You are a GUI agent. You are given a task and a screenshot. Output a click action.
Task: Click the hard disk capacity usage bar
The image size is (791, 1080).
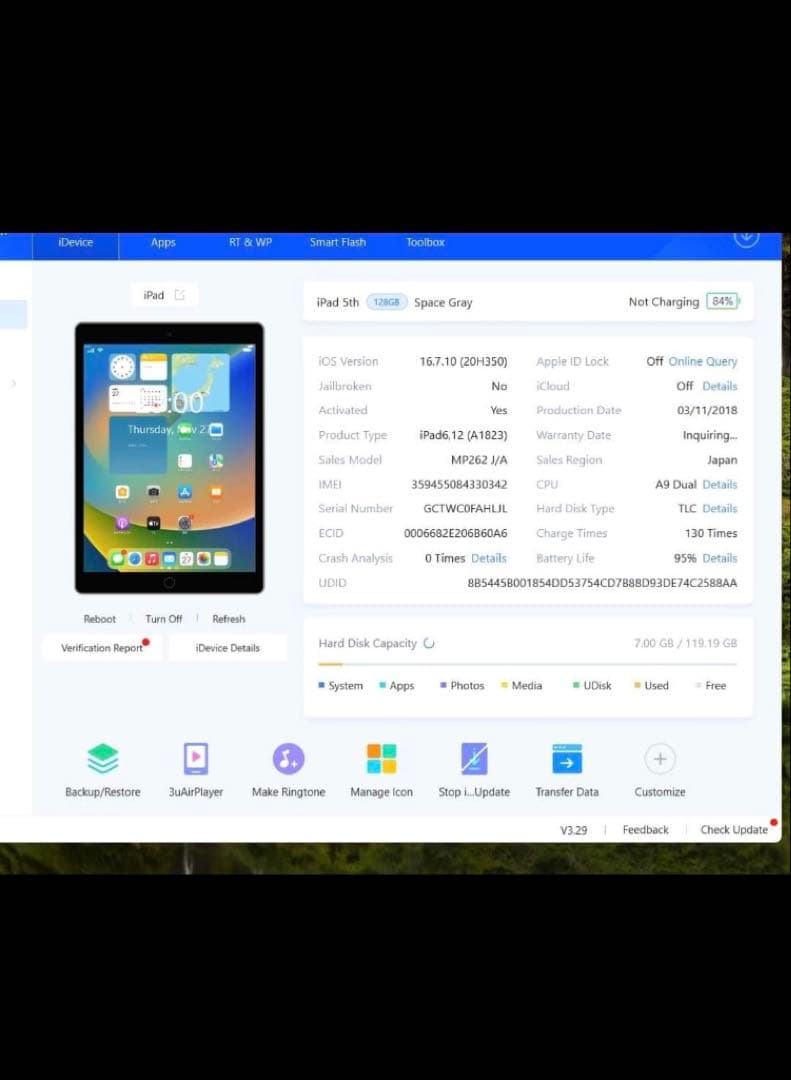[528, 664]
